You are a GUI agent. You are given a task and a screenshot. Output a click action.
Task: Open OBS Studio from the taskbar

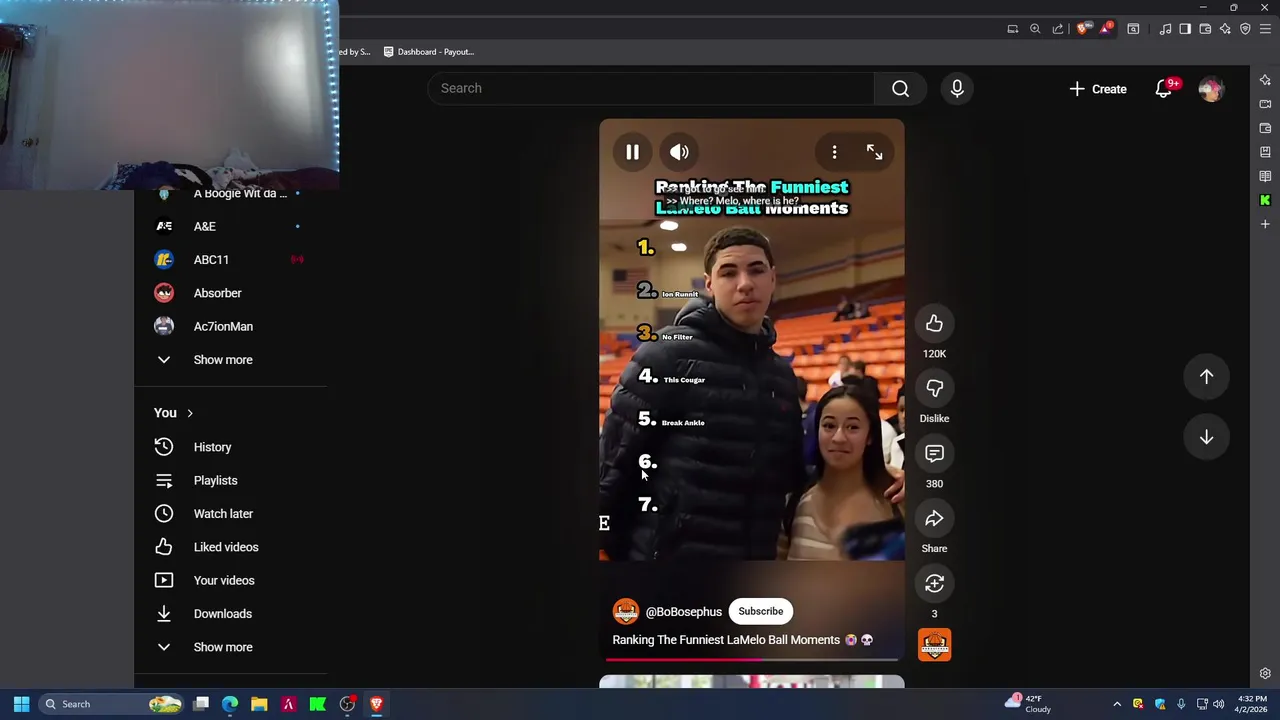[347, 704]
